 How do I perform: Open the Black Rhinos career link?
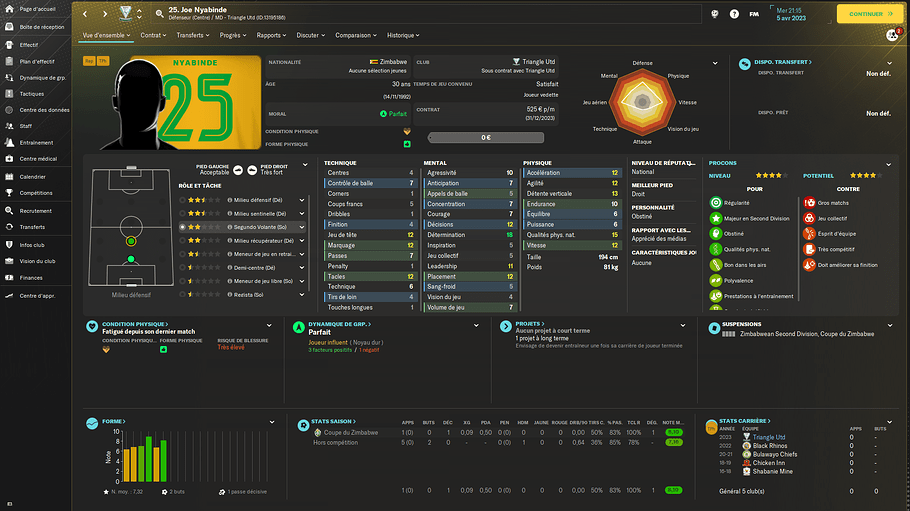770,446
